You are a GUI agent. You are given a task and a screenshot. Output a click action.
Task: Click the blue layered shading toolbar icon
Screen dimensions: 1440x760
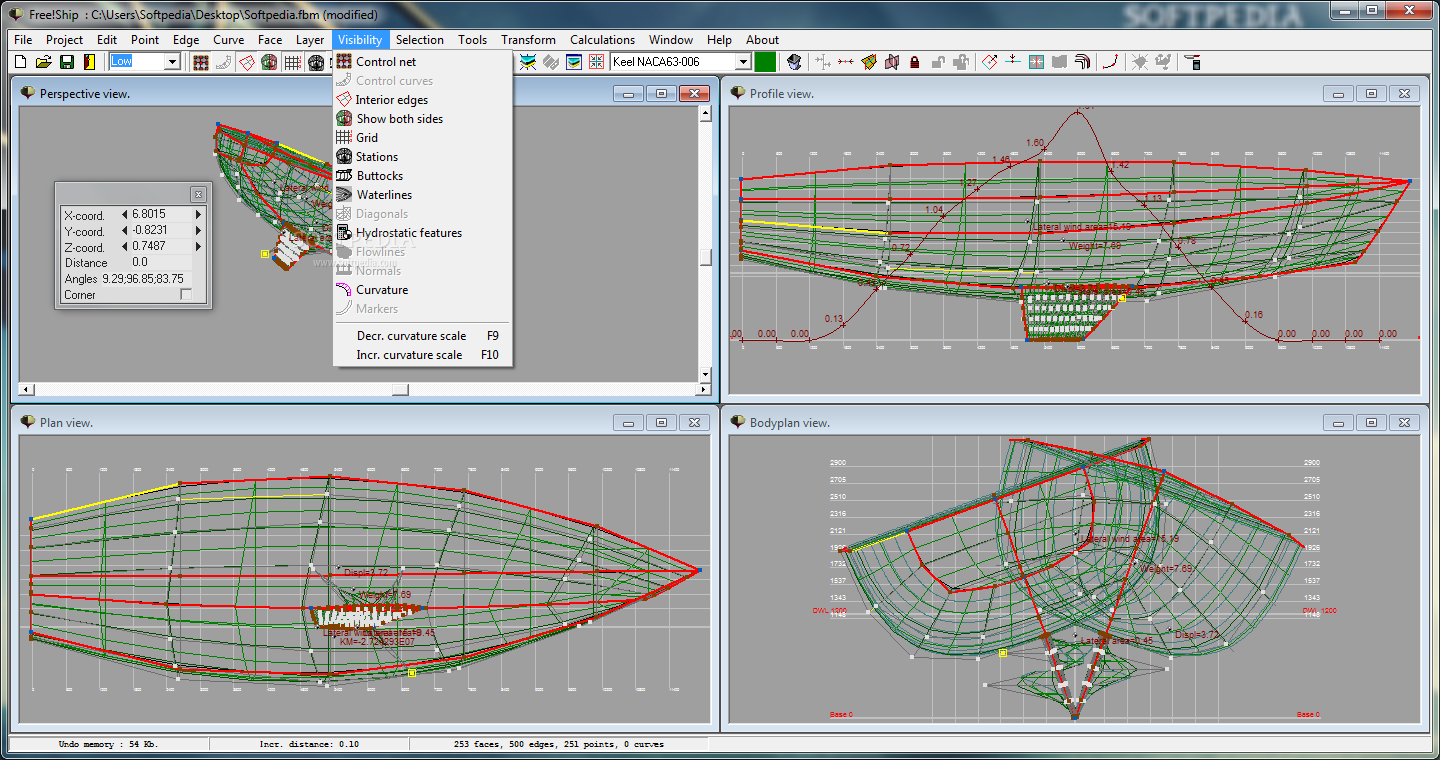[x=573, y=62]
